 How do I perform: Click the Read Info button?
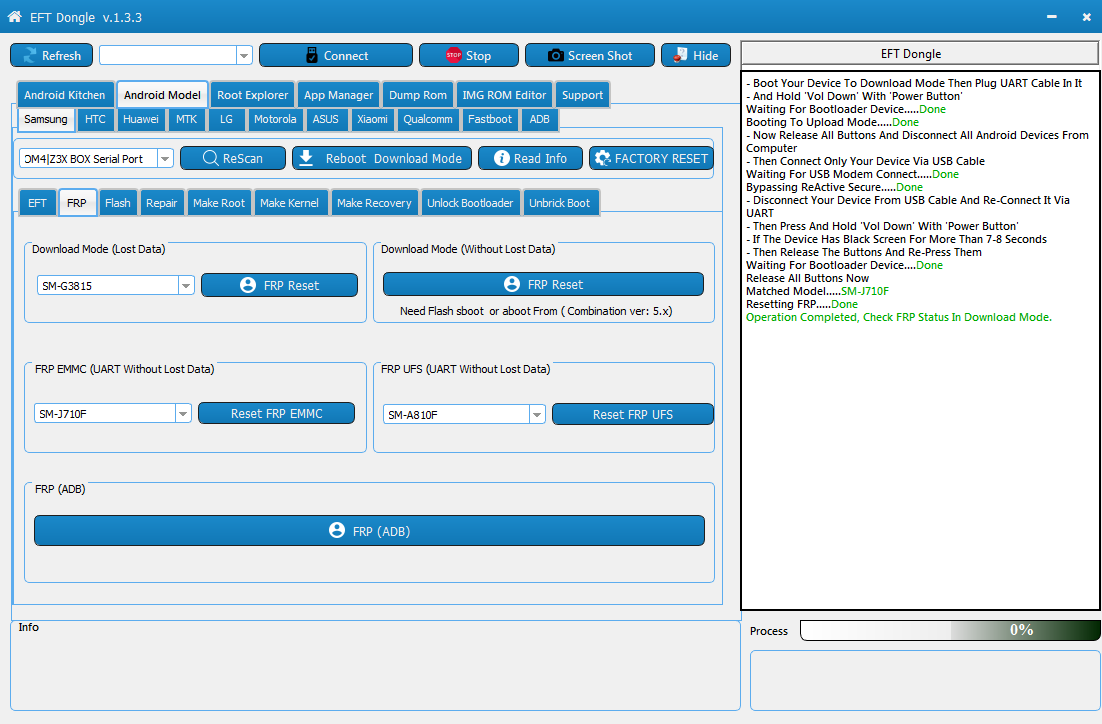click(x=530, y=158)
